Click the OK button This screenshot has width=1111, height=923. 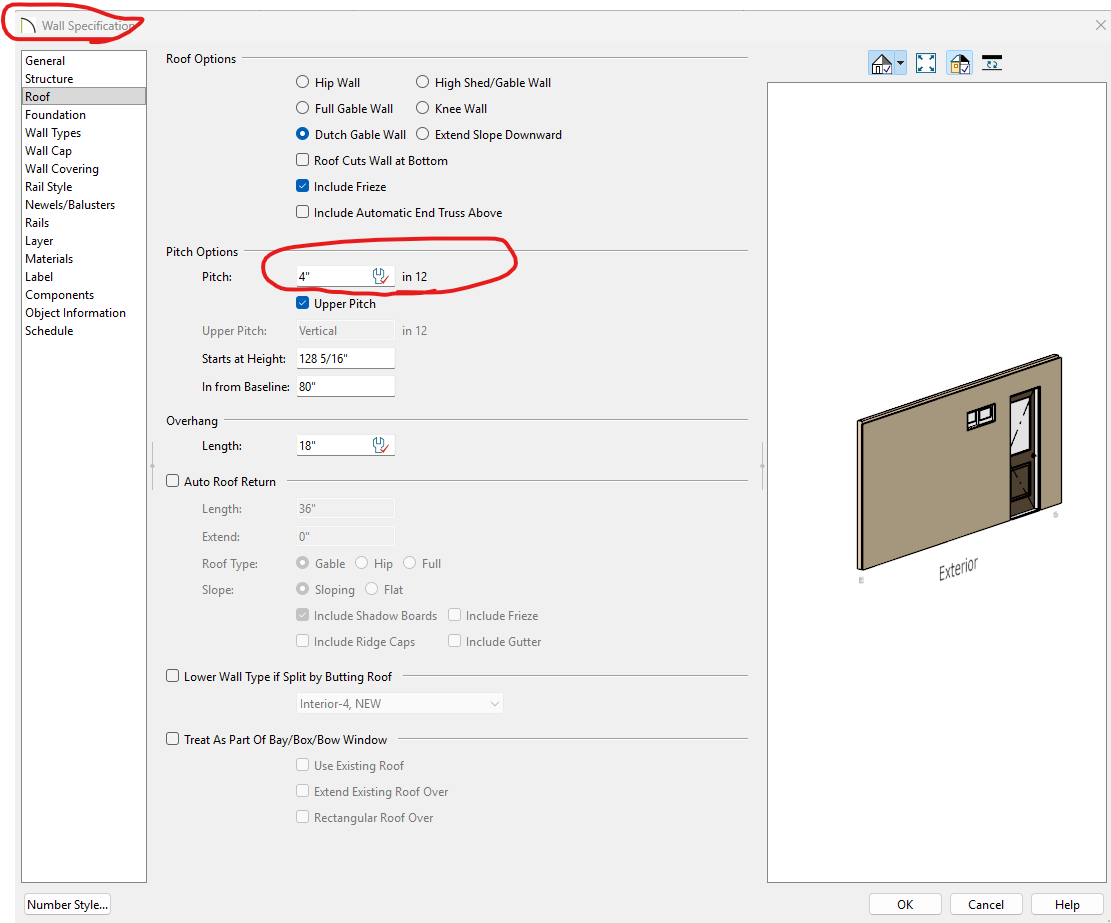(x=905, y=904)
